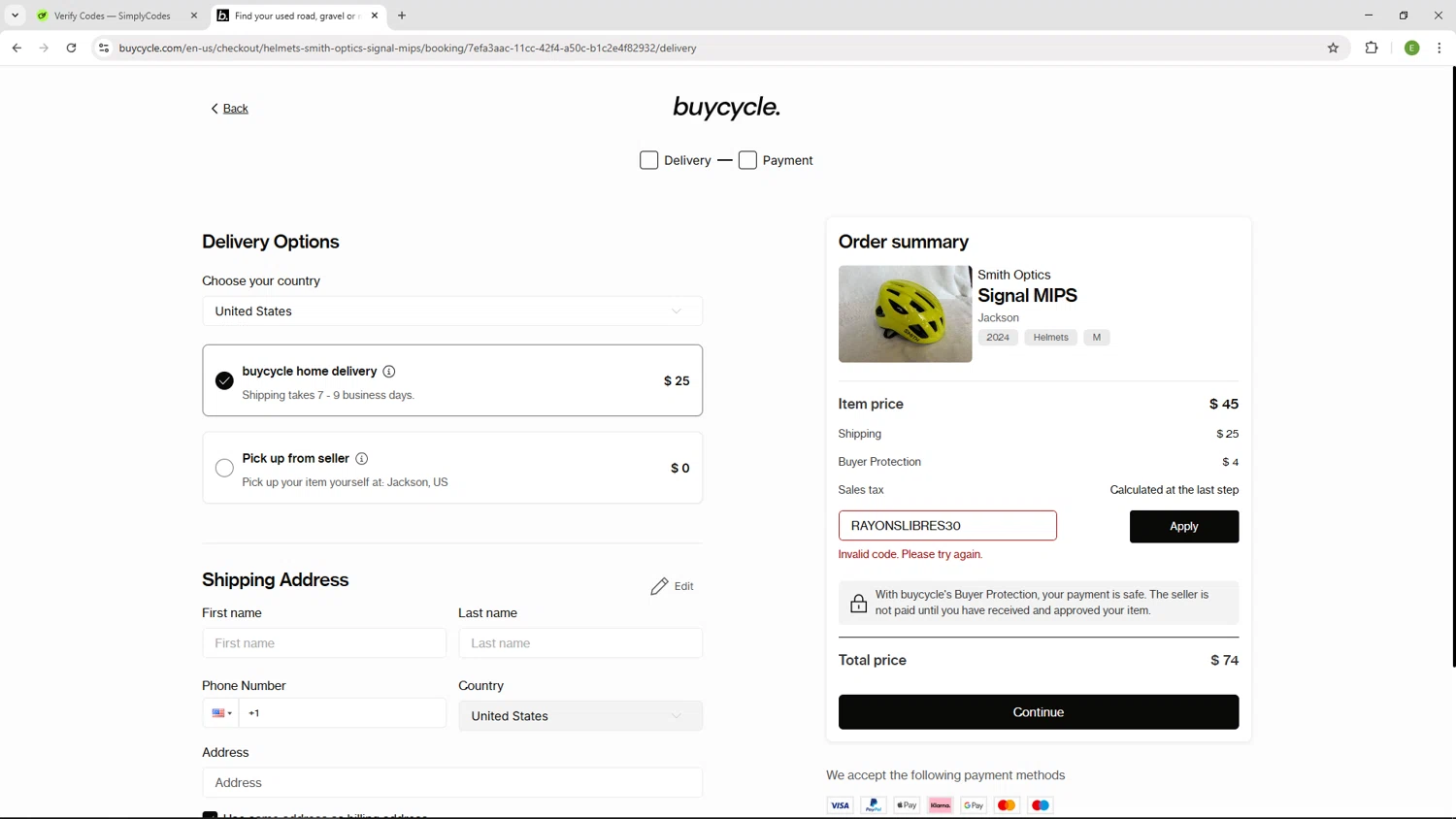The height and width of the screenshot is (819, 1456).
Task: Click the Buyer Protection lock icon
Action: [x=858, y=603]
